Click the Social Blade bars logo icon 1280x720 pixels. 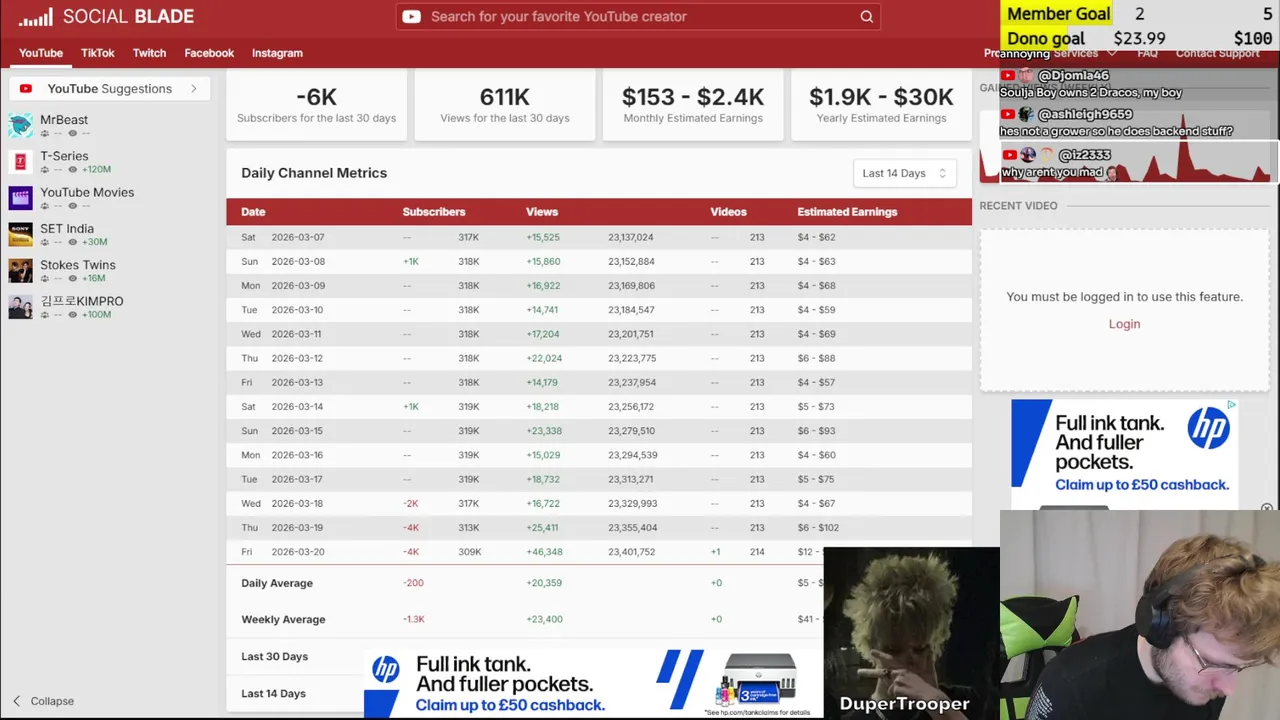[x=35, y=17]
